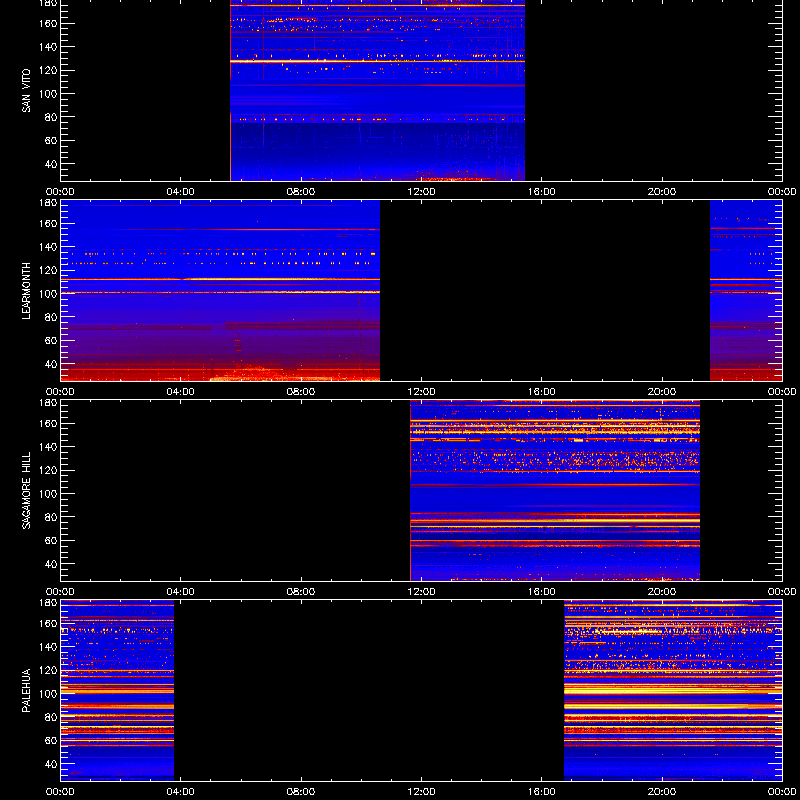
Task: Click the 08:00 time label below Learmonth panel
Action: click(301, 392)
